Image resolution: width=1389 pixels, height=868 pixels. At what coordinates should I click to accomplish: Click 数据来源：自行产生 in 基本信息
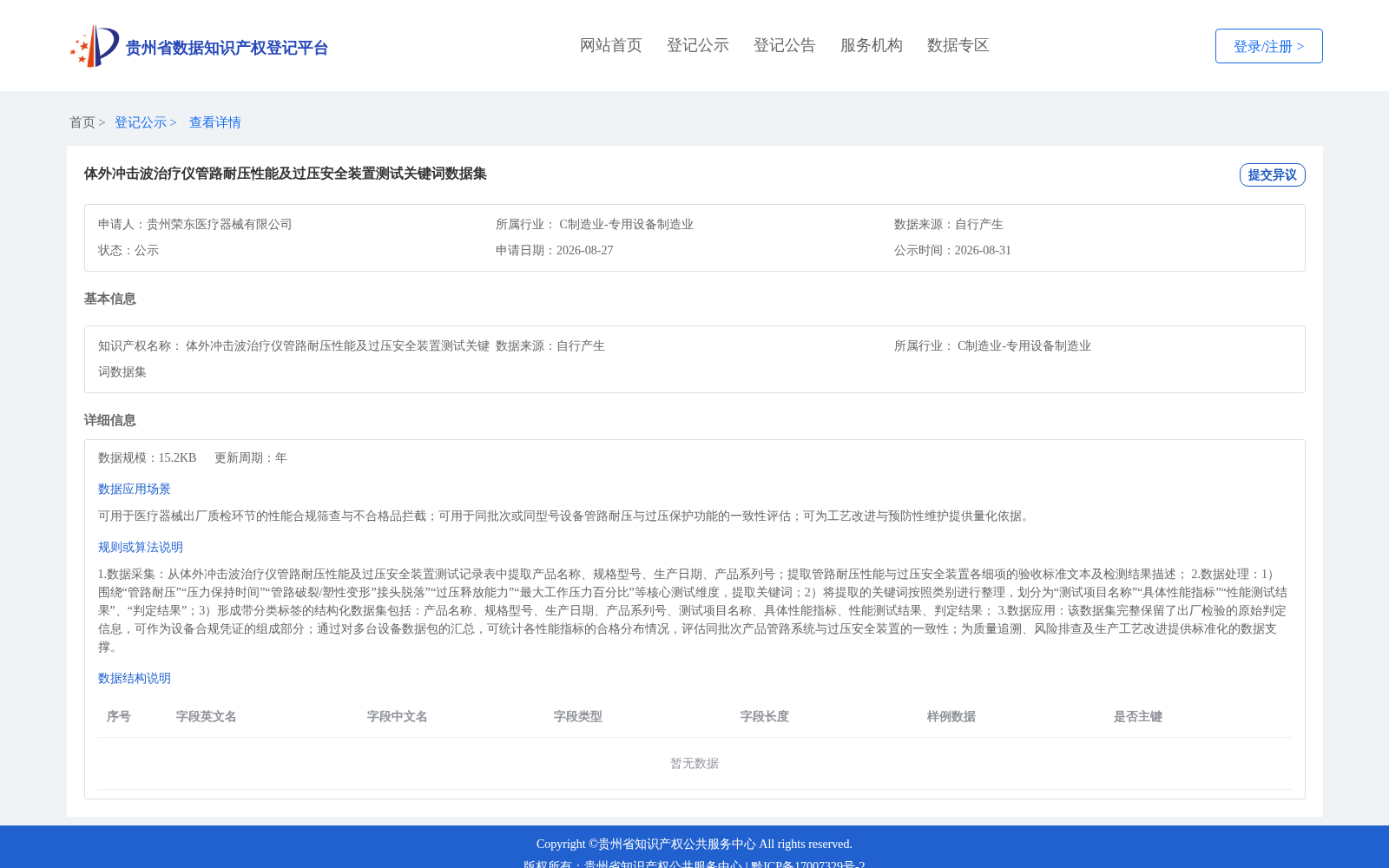pyautogui.click(x=550, y=345)
